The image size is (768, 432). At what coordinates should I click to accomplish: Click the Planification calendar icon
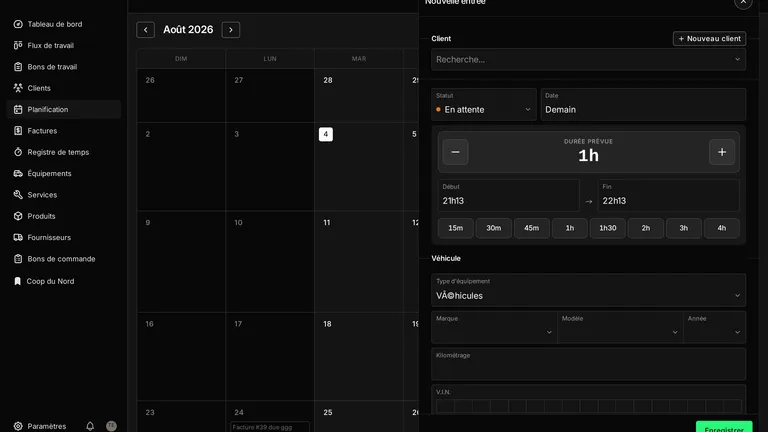tap(18, 109)
